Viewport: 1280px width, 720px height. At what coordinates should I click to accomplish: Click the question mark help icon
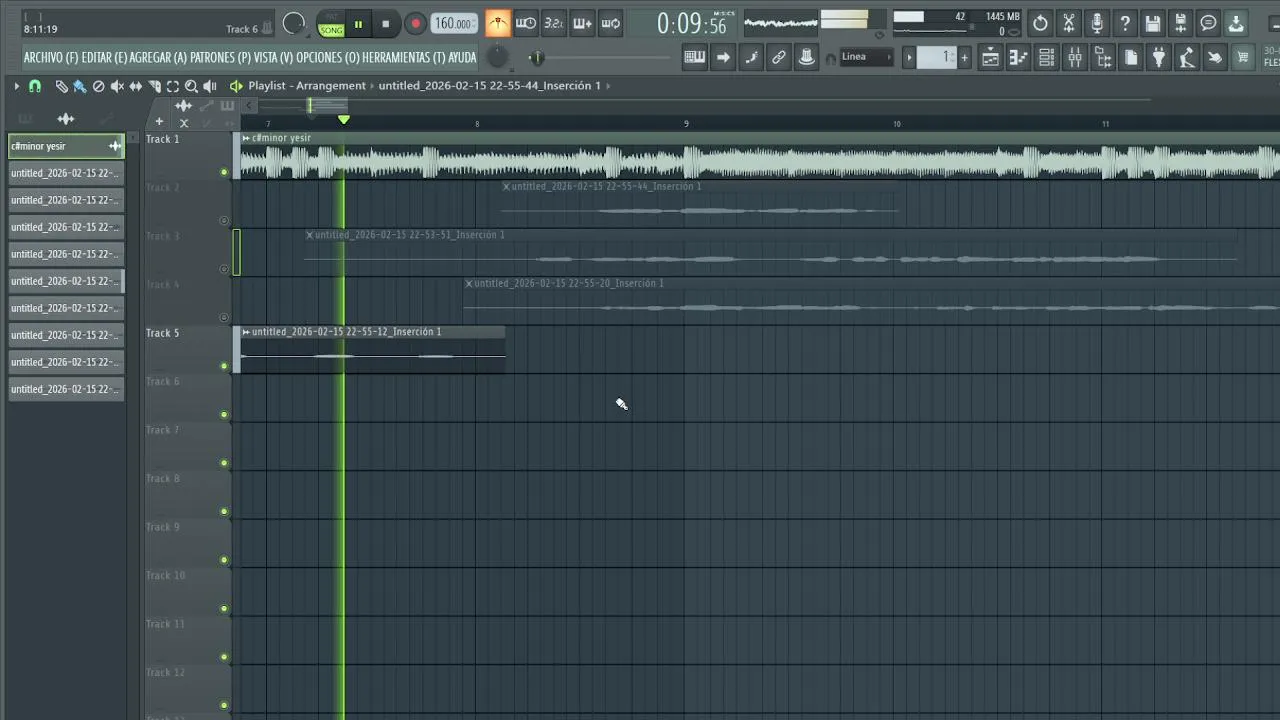pyautogui.click(x=1125, y=23)
